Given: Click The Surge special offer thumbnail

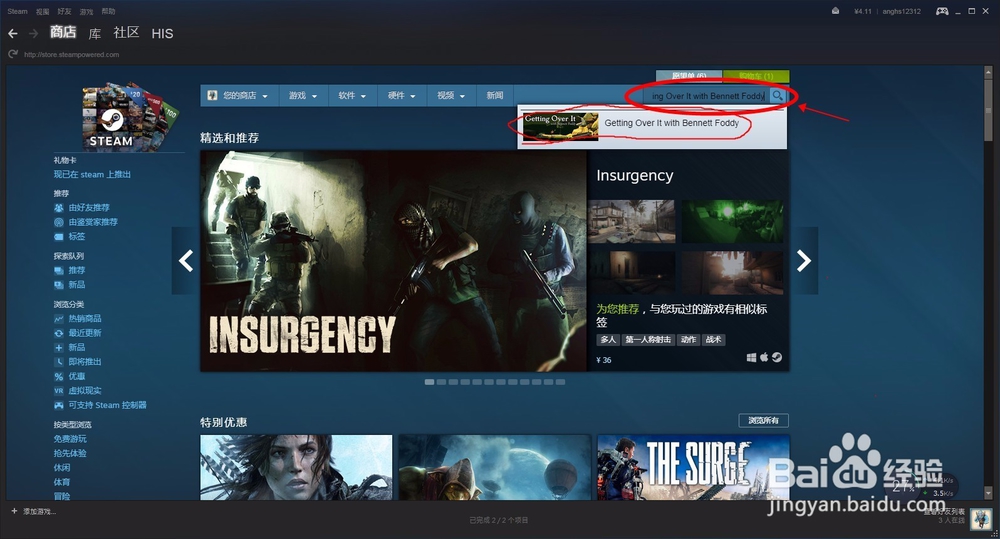Looking at the screenshot, I should pyautogui.click(x=693, y=468).
